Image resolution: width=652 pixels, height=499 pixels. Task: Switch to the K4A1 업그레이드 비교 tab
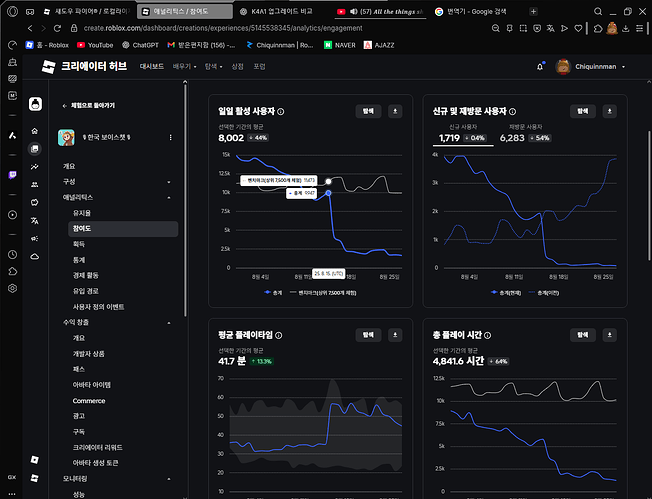276,12
